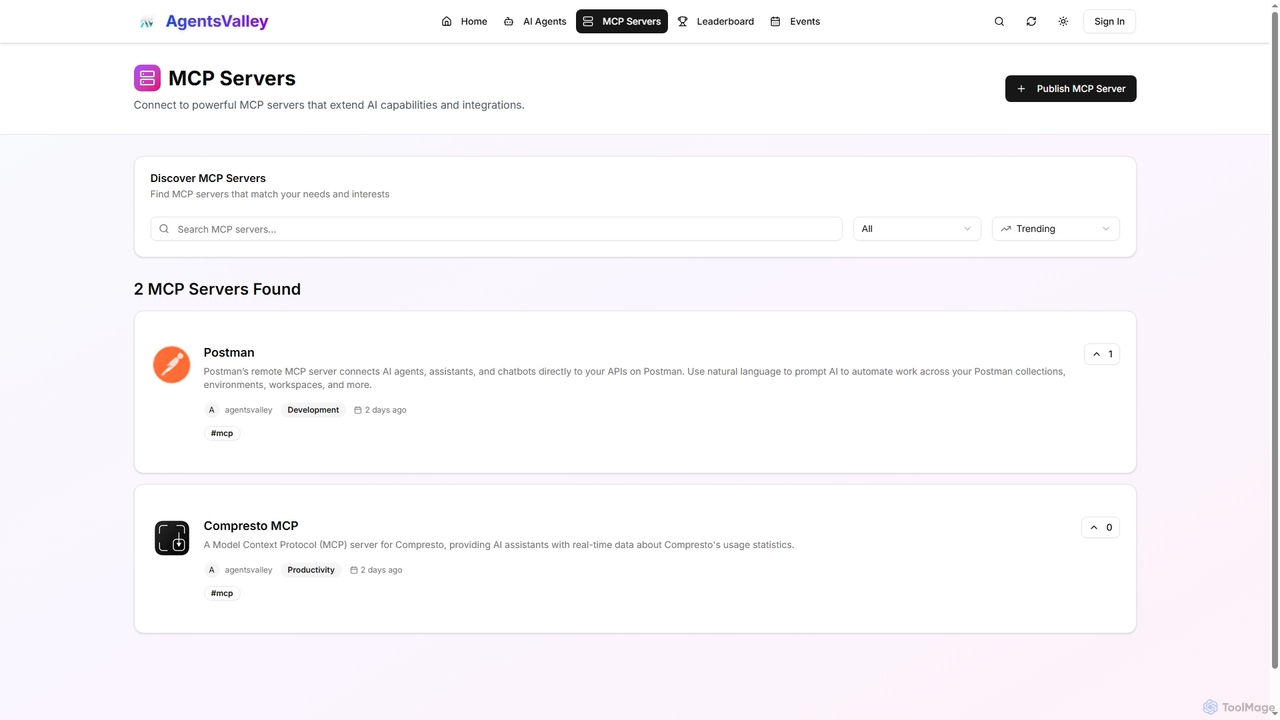The image size is (1280, 720).
Task: Click calendar icon on Postman card
Action: (x=358, y=410)
